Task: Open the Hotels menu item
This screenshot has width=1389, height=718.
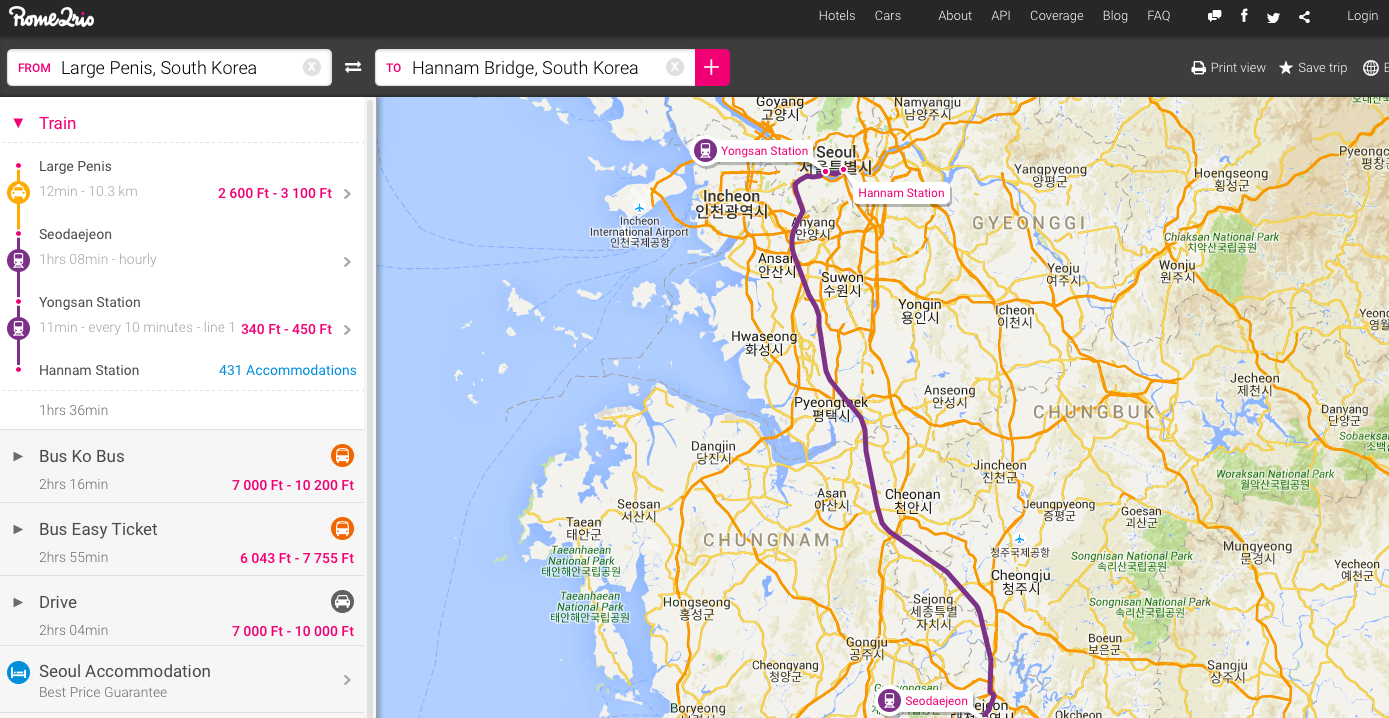Action: [x=837, y=16]
